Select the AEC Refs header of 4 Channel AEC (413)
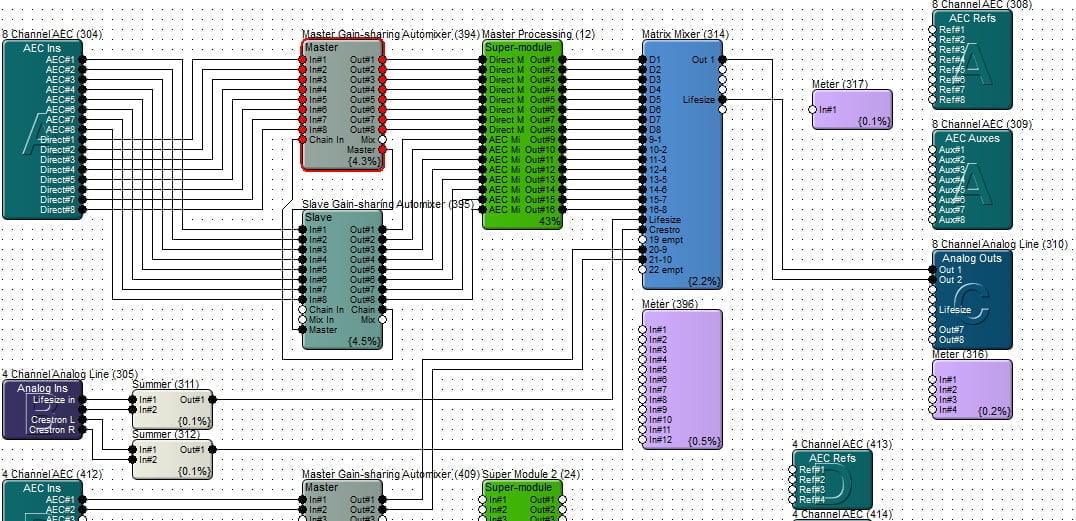This screenshot has height=521, width=1076. [x=832, y=458]
